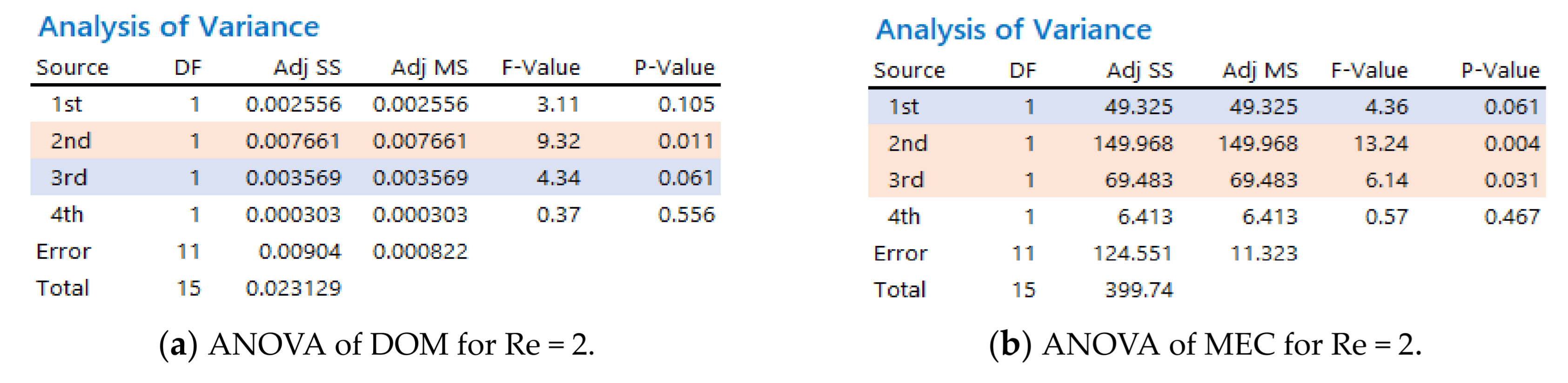Click the F-Value 13.24 cell

[x=1380, y=144]
